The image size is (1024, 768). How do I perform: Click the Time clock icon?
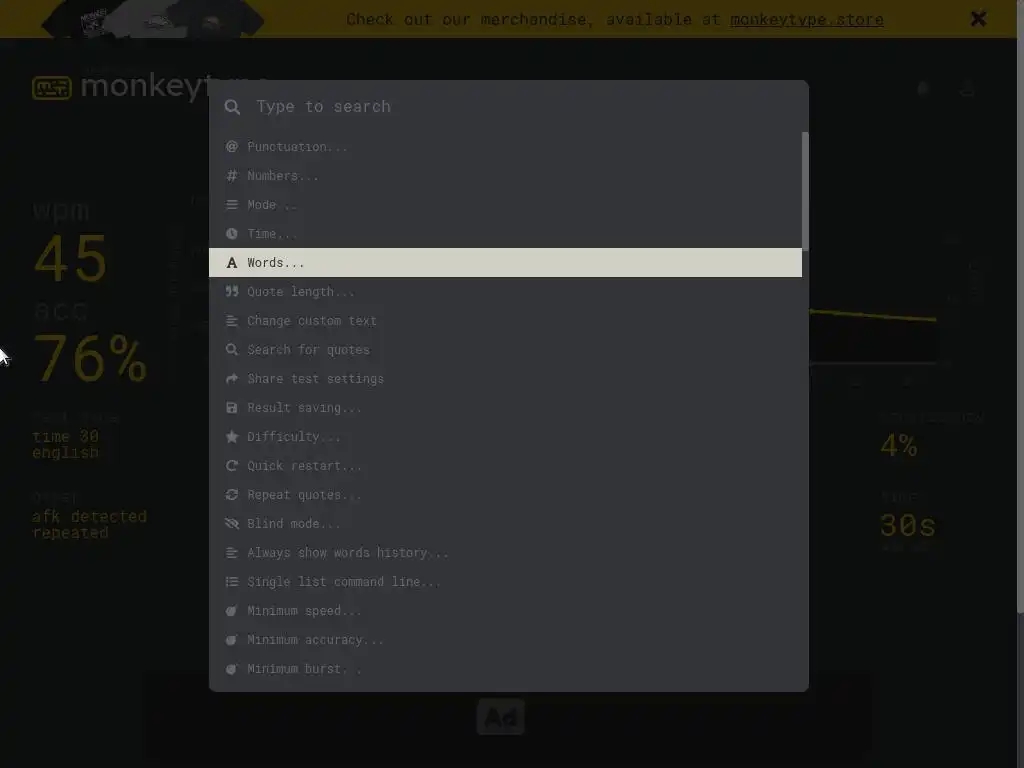click(x=232, y=233)
